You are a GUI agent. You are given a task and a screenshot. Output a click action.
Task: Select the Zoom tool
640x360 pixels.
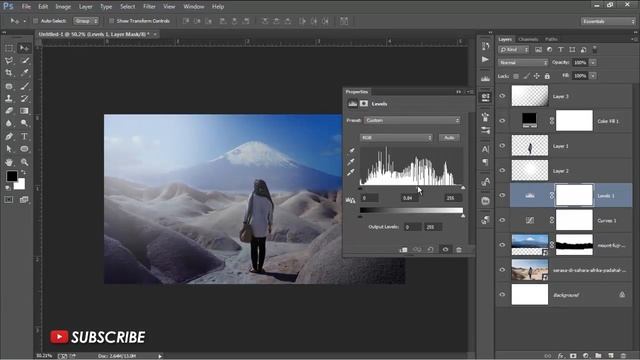tap(24, 162)
